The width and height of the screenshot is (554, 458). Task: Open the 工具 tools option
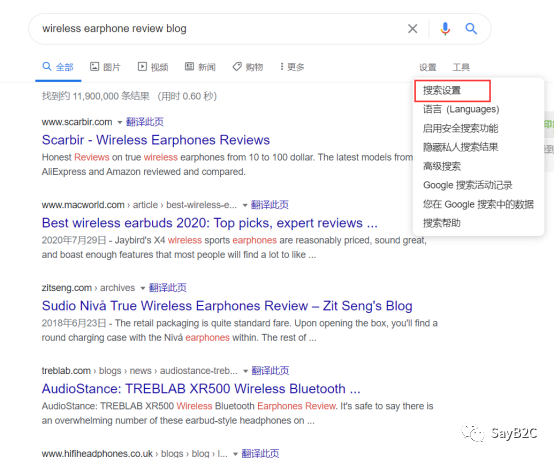point(461,67)
